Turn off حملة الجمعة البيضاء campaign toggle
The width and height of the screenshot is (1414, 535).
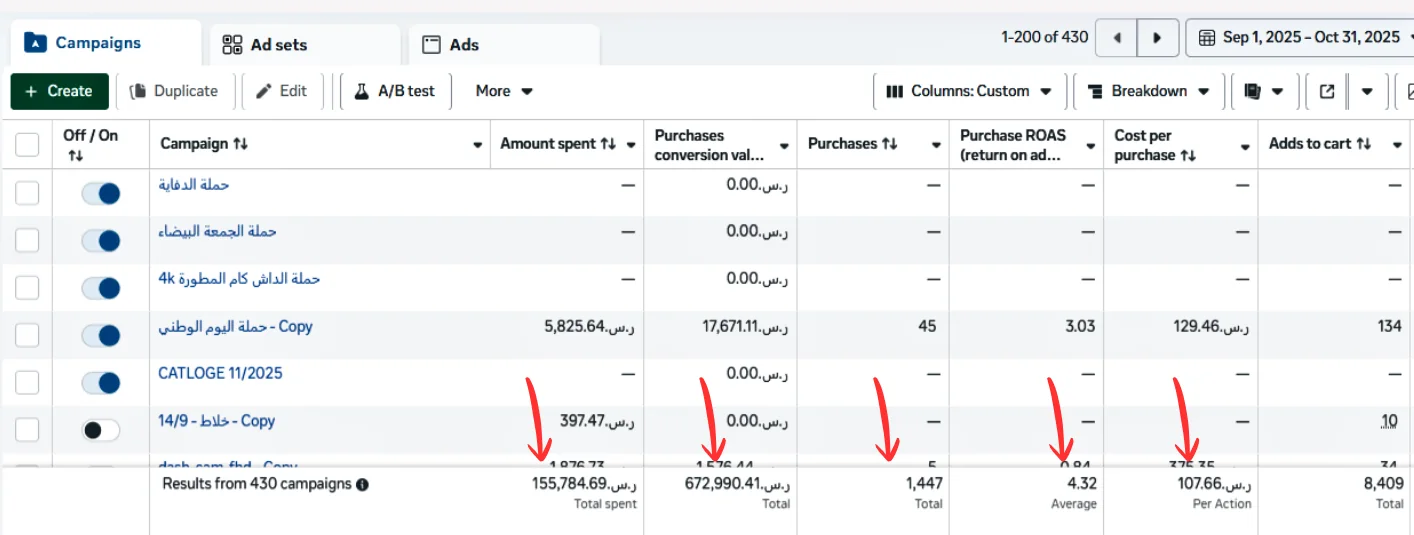click(101, 240)
